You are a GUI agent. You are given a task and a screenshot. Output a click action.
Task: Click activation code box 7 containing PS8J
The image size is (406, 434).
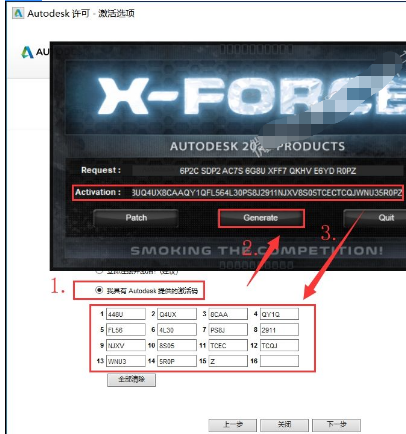point(228,330)
